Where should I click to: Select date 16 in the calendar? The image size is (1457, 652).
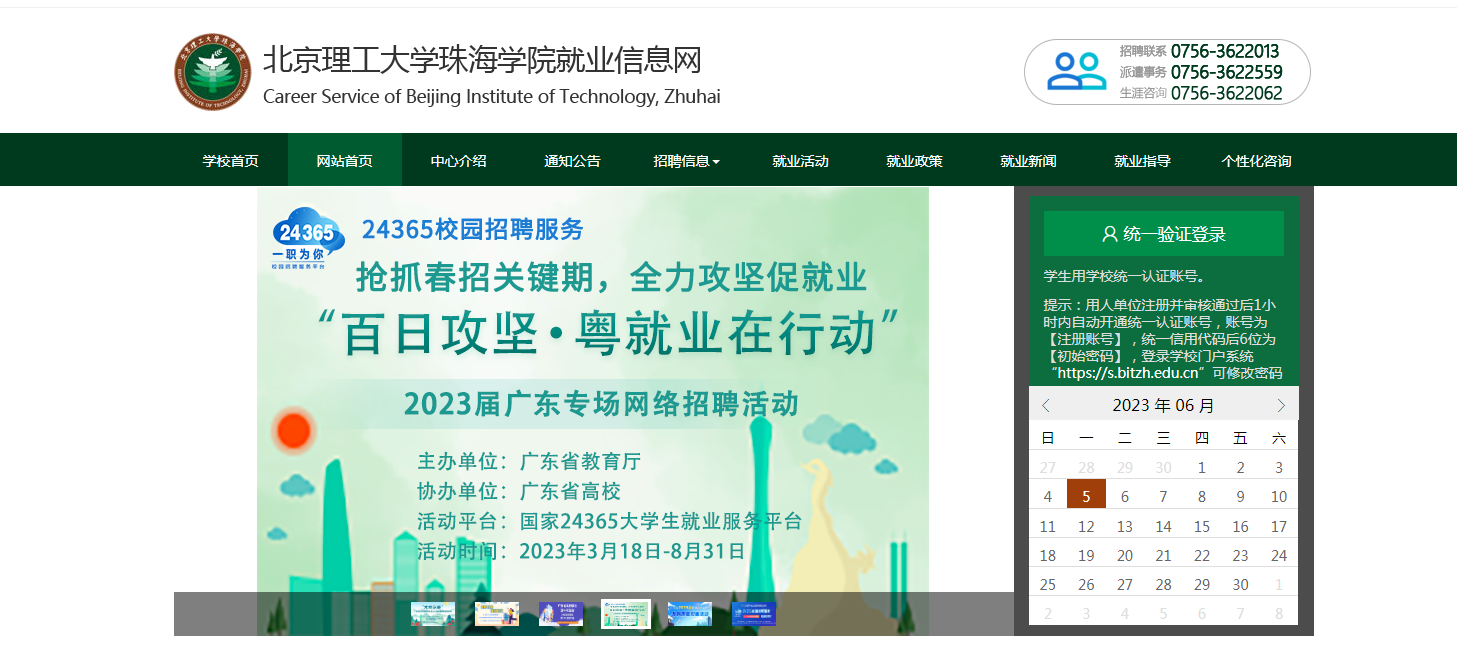point(1240,526)
